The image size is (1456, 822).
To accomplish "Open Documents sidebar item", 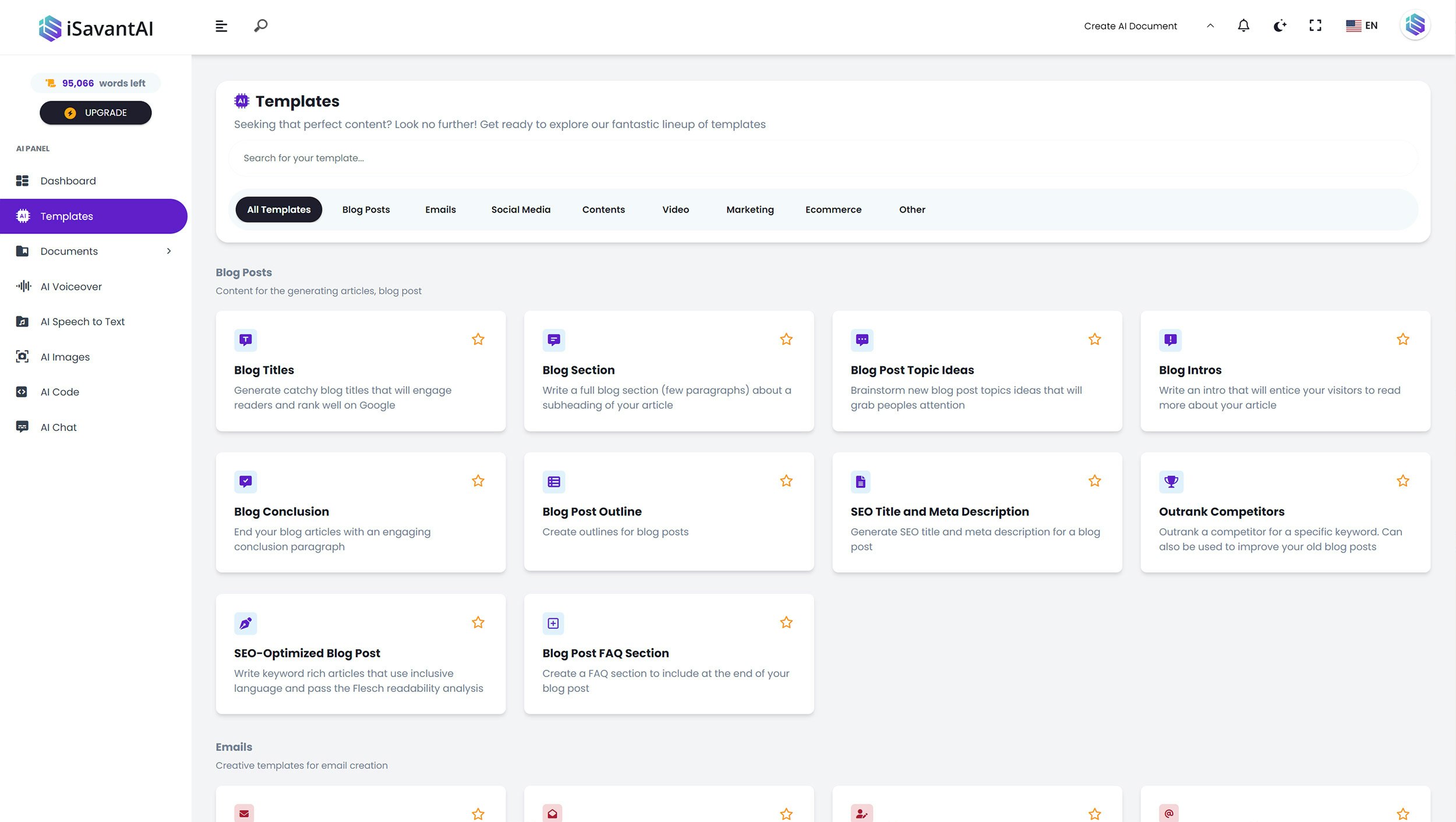I will 69,251.
